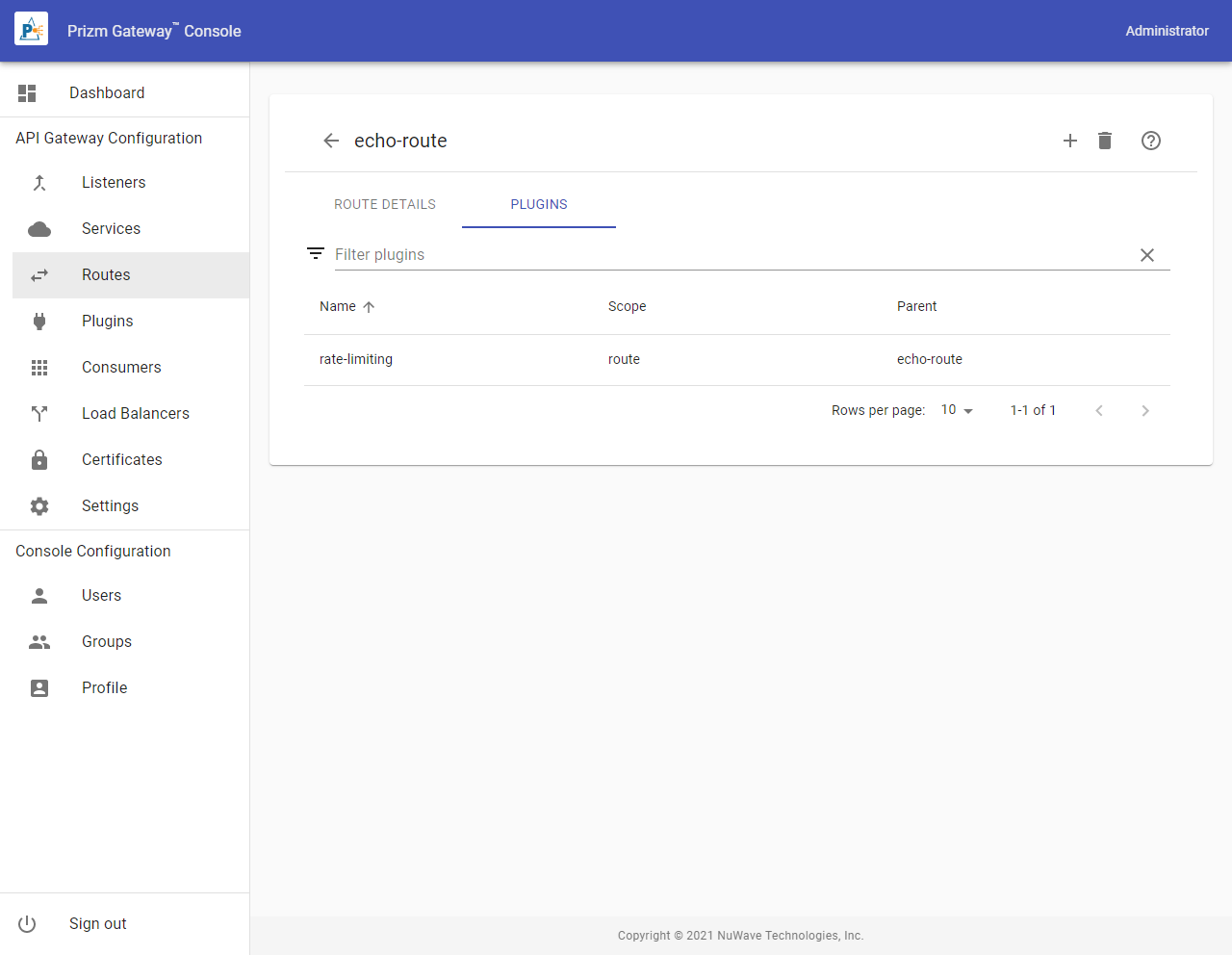Sort plugins by Name column arrow
This screenshot has width=1232, height=955.
[369, 307]
